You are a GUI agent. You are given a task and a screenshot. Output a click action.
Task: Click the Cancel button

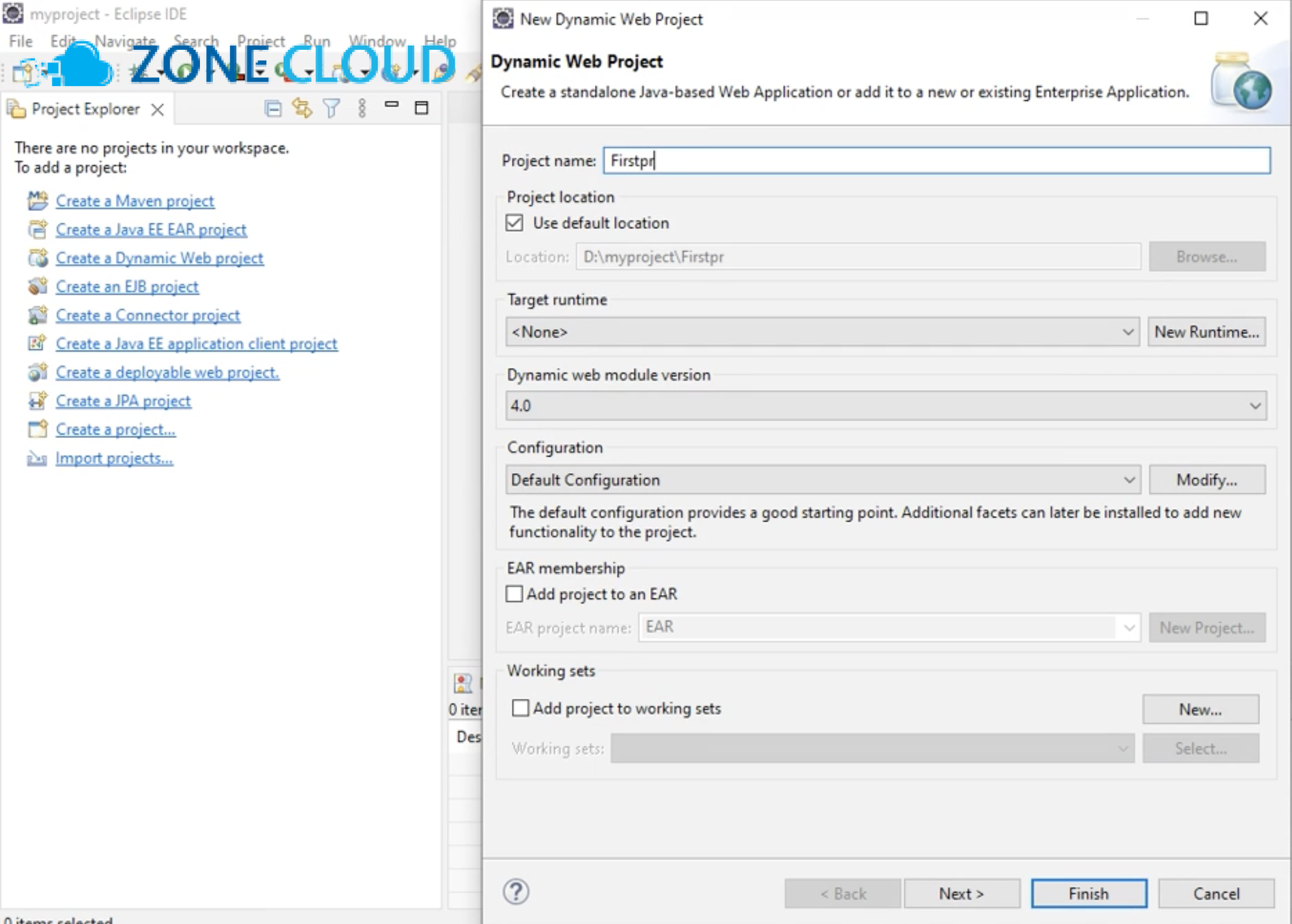[x=1216, y=893]
